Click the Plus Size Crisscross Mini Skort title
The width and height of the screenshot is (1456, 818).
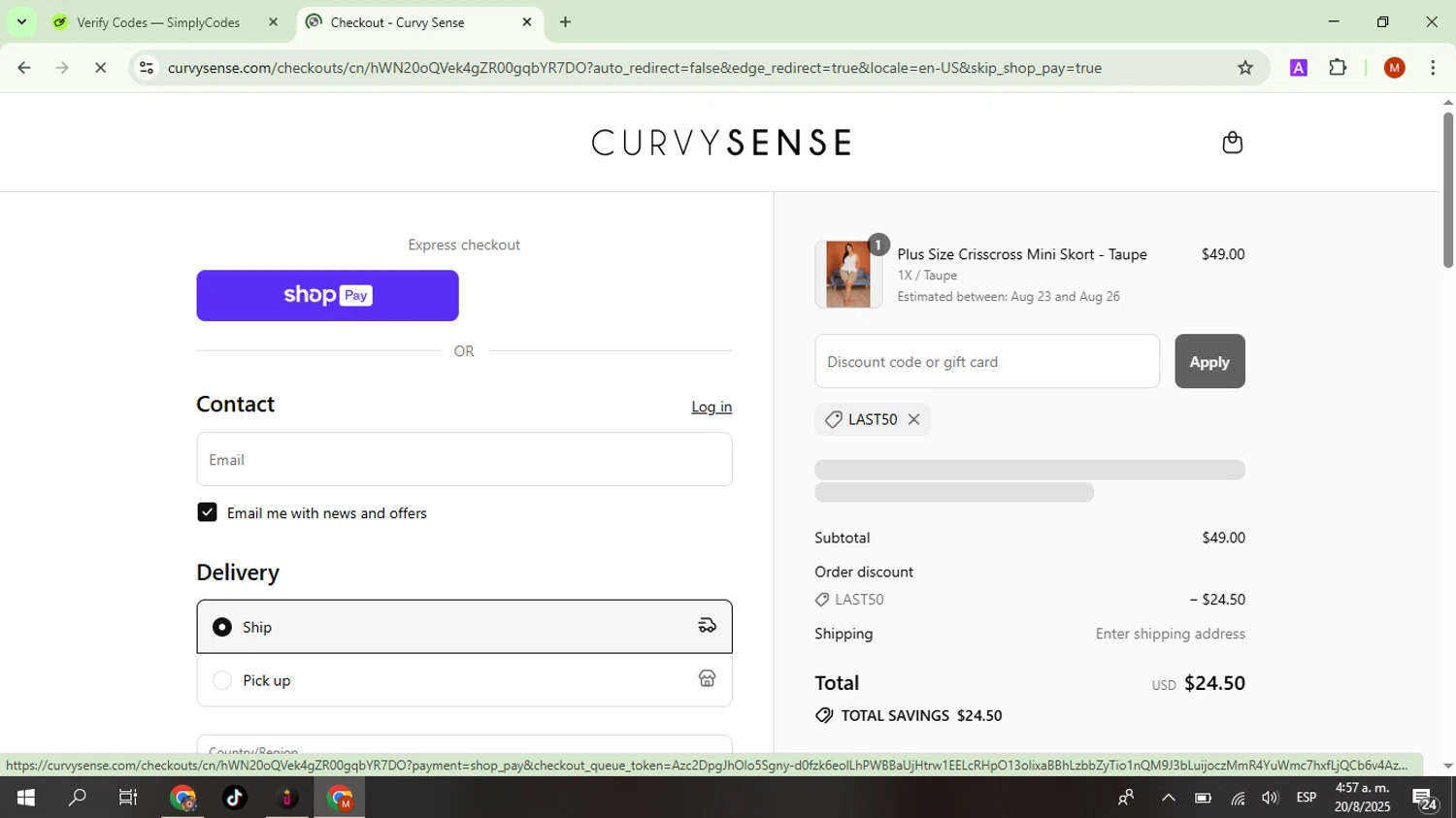tap(1022, 254)
